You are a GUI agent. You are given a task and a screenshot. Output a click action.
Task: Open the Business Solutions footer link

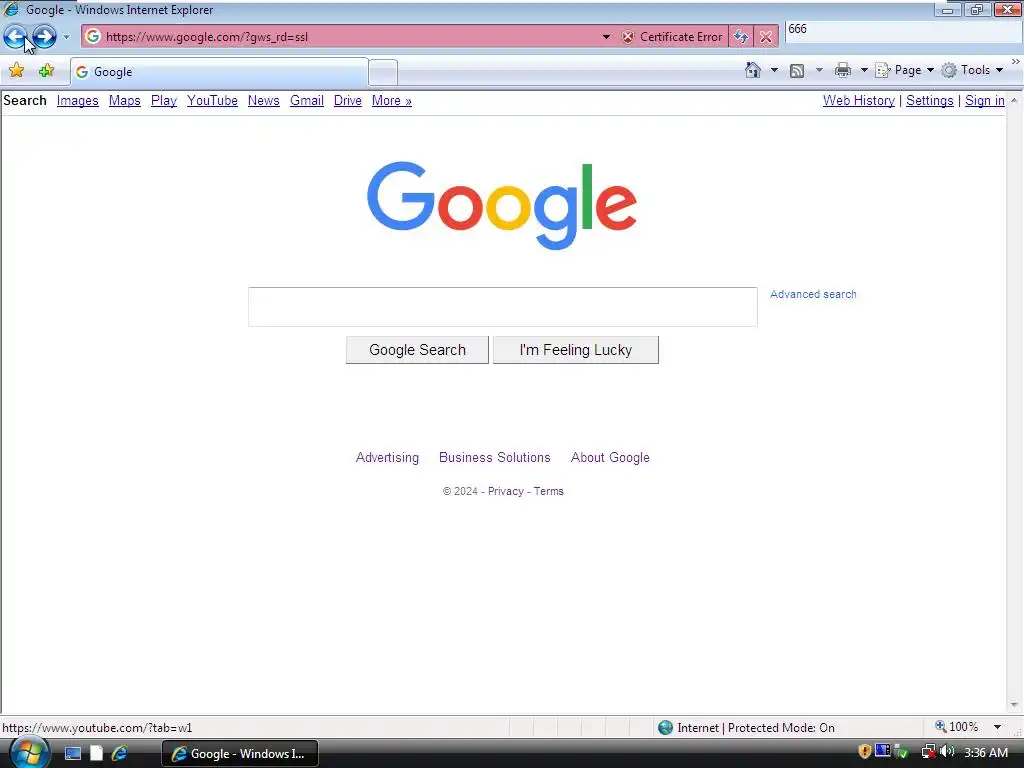click(494, 458)
